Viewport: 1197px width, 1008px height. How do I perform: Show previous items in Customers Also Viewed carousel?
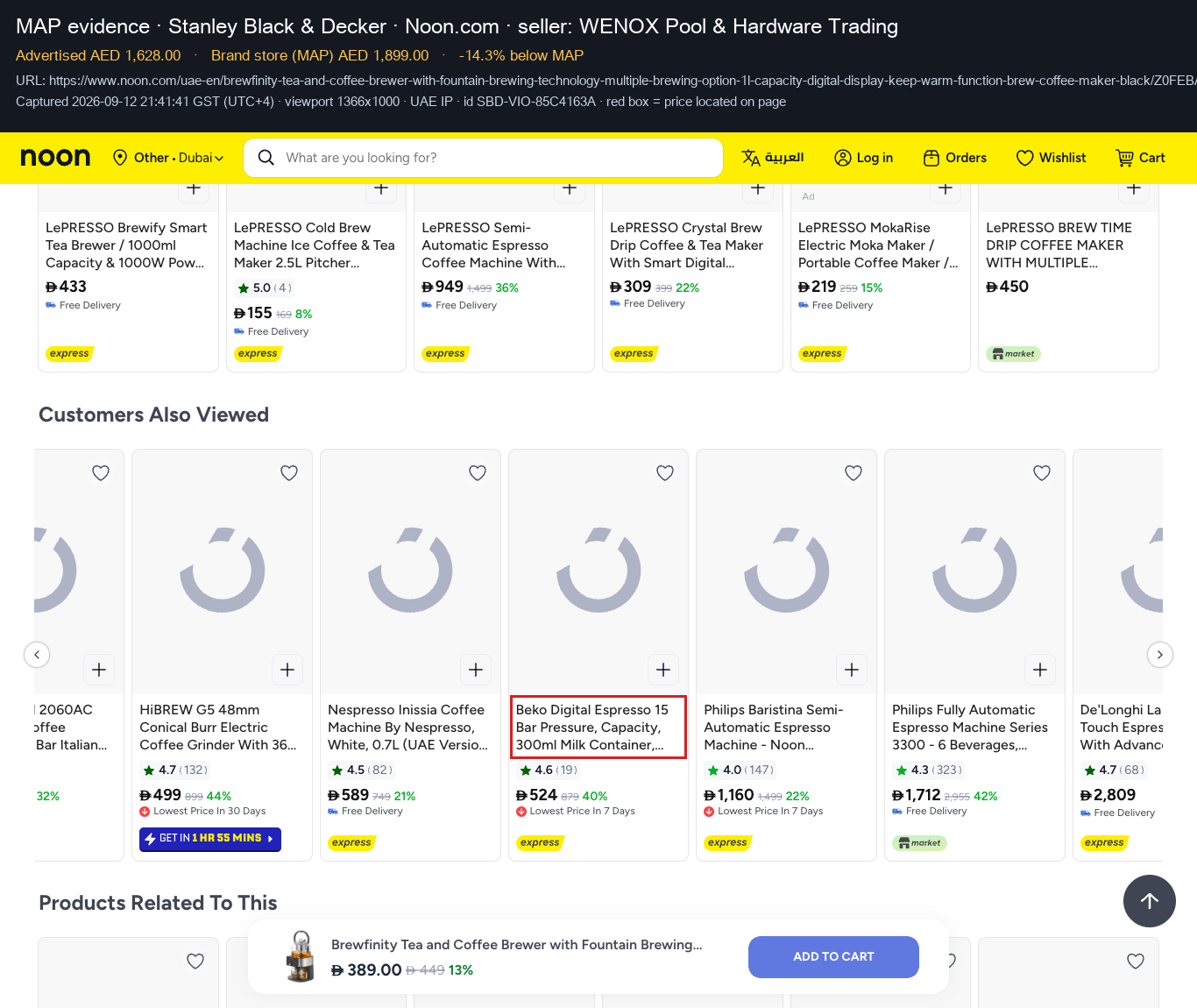(37, 655)
